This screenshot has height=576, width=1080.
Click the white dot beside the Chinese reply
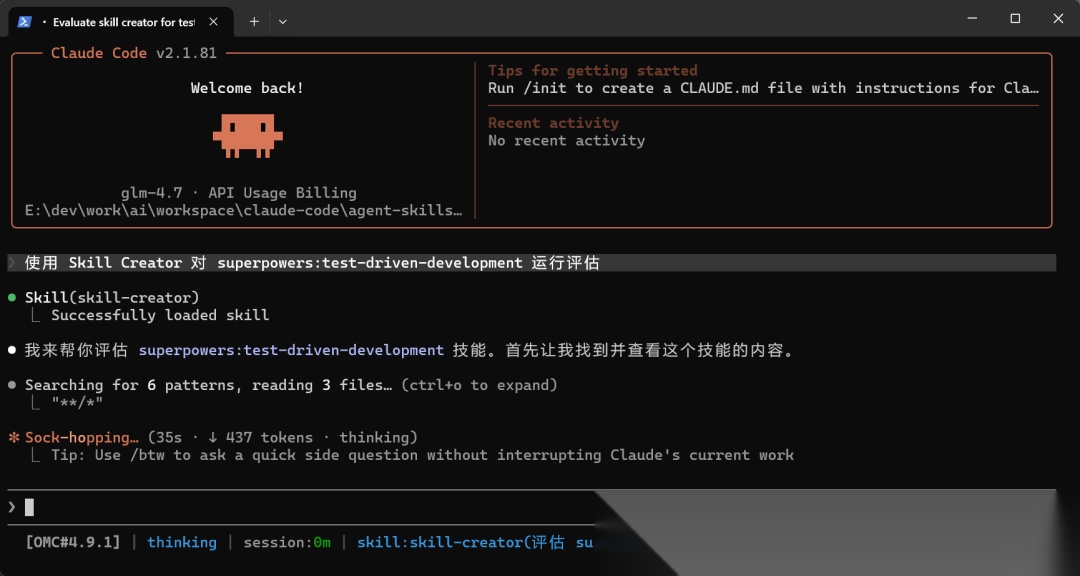coord(12,350)
